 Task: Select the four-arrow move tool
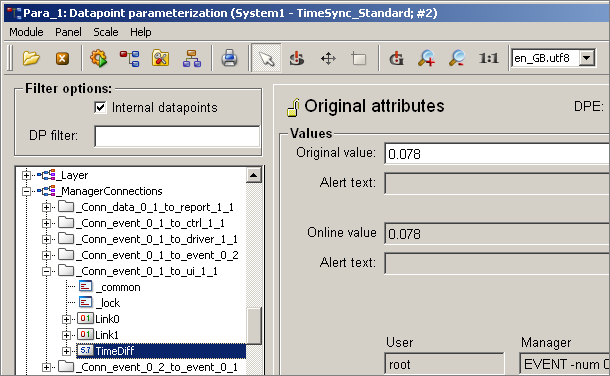coord(328,58)
